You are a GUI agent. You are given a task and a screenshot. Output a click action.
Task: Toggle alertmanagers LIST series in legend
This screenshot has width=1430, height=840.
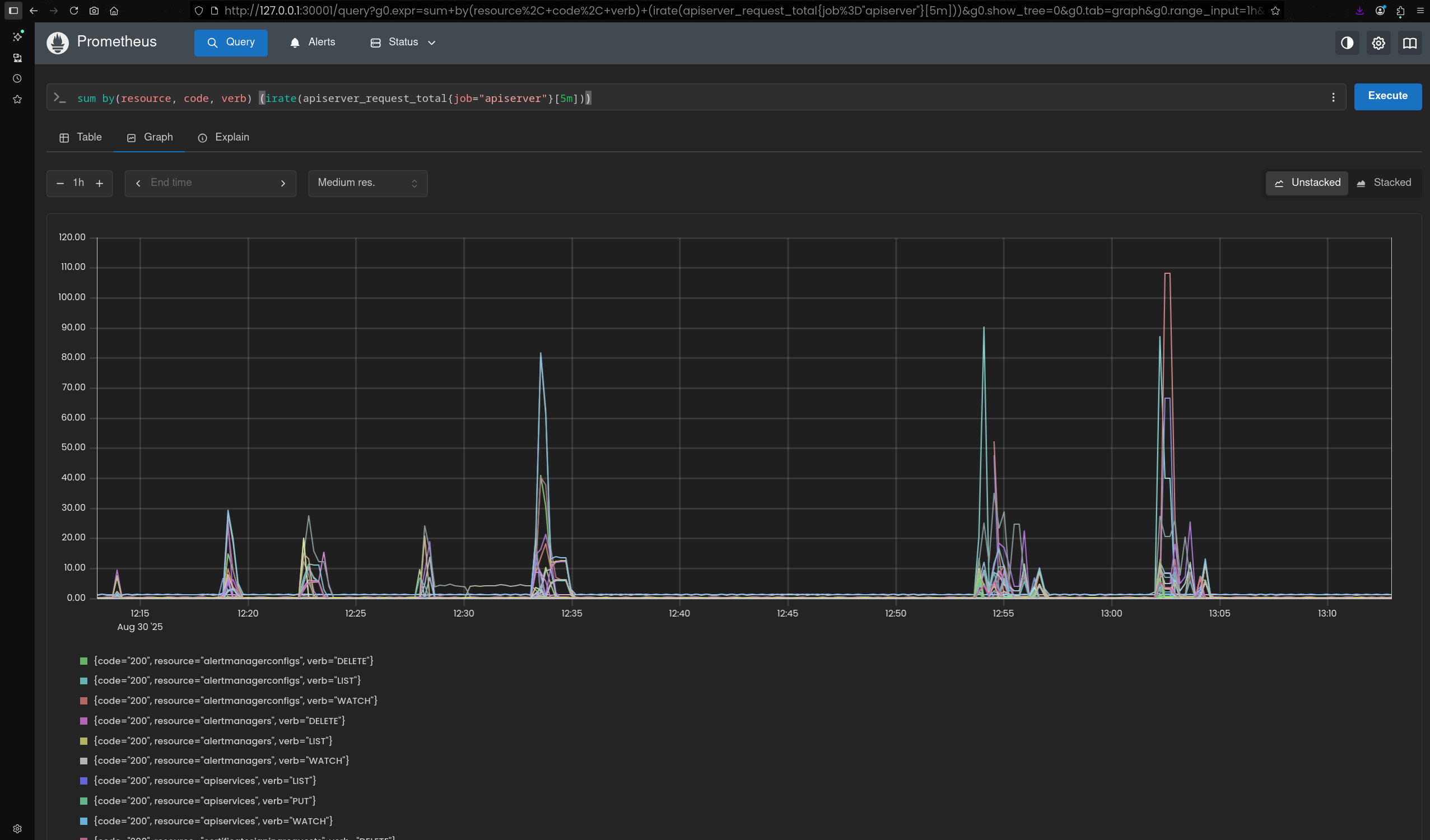coord(207,741)
